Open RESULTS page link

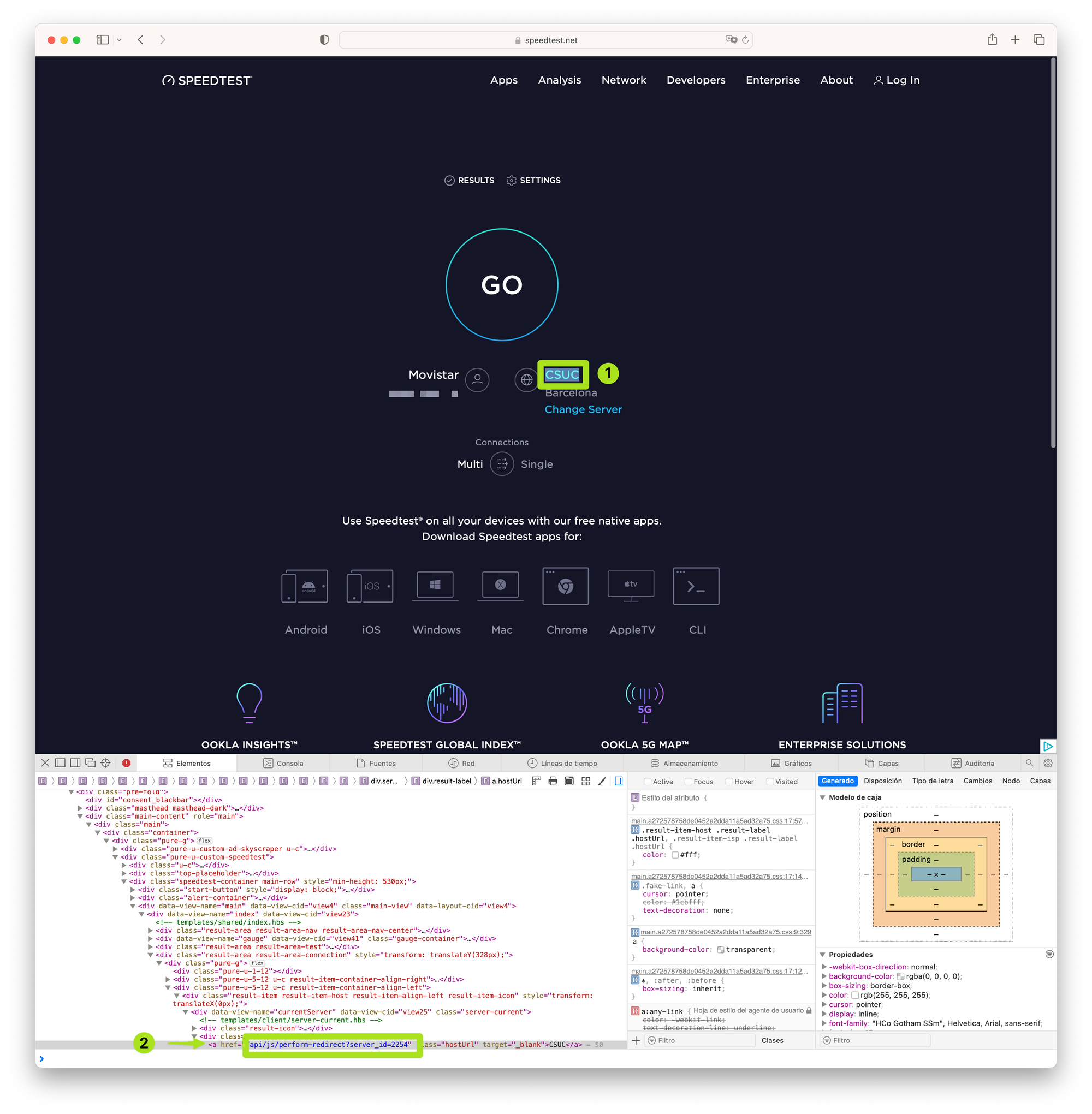click(x=469, y=180)
